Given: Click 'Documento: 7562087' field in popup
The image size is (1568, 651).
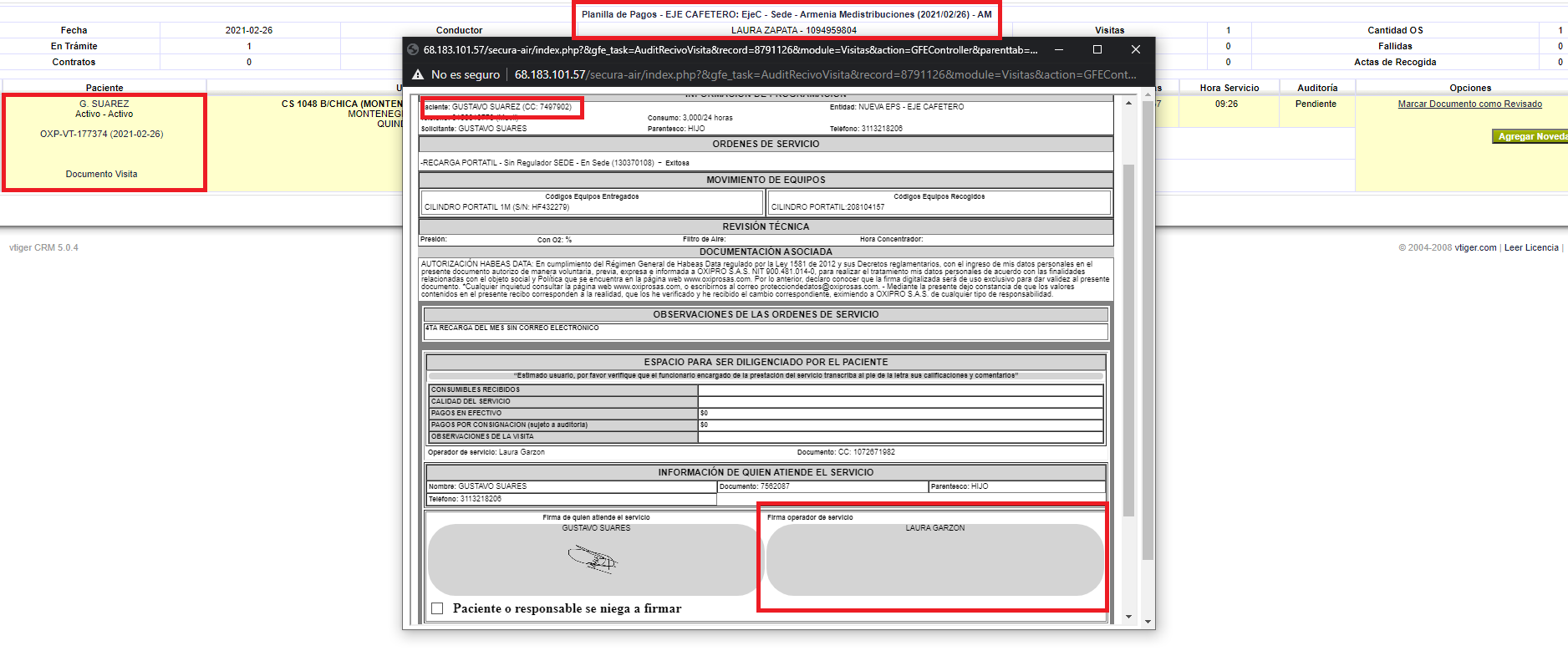Looking at the screenshot, I should point(822,486).
